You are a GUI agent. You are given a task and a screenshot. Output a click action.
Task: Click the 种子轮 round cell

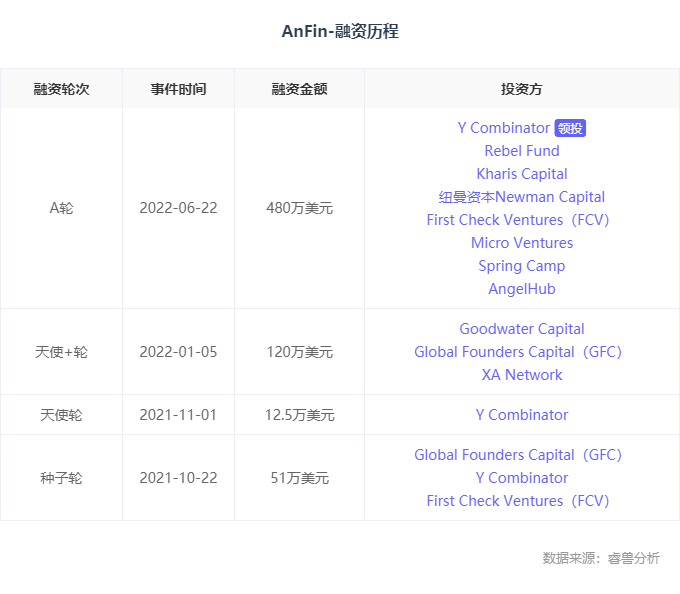[x=62, y=478]
